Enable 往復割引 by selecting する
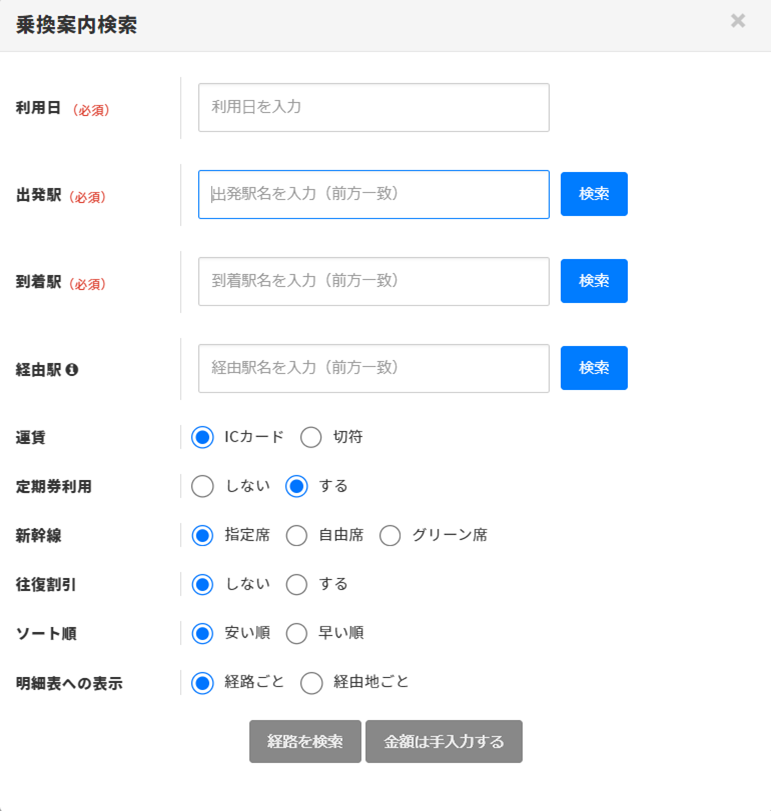The height and width of the screenshot is (811, 771). tap(297, 584)
